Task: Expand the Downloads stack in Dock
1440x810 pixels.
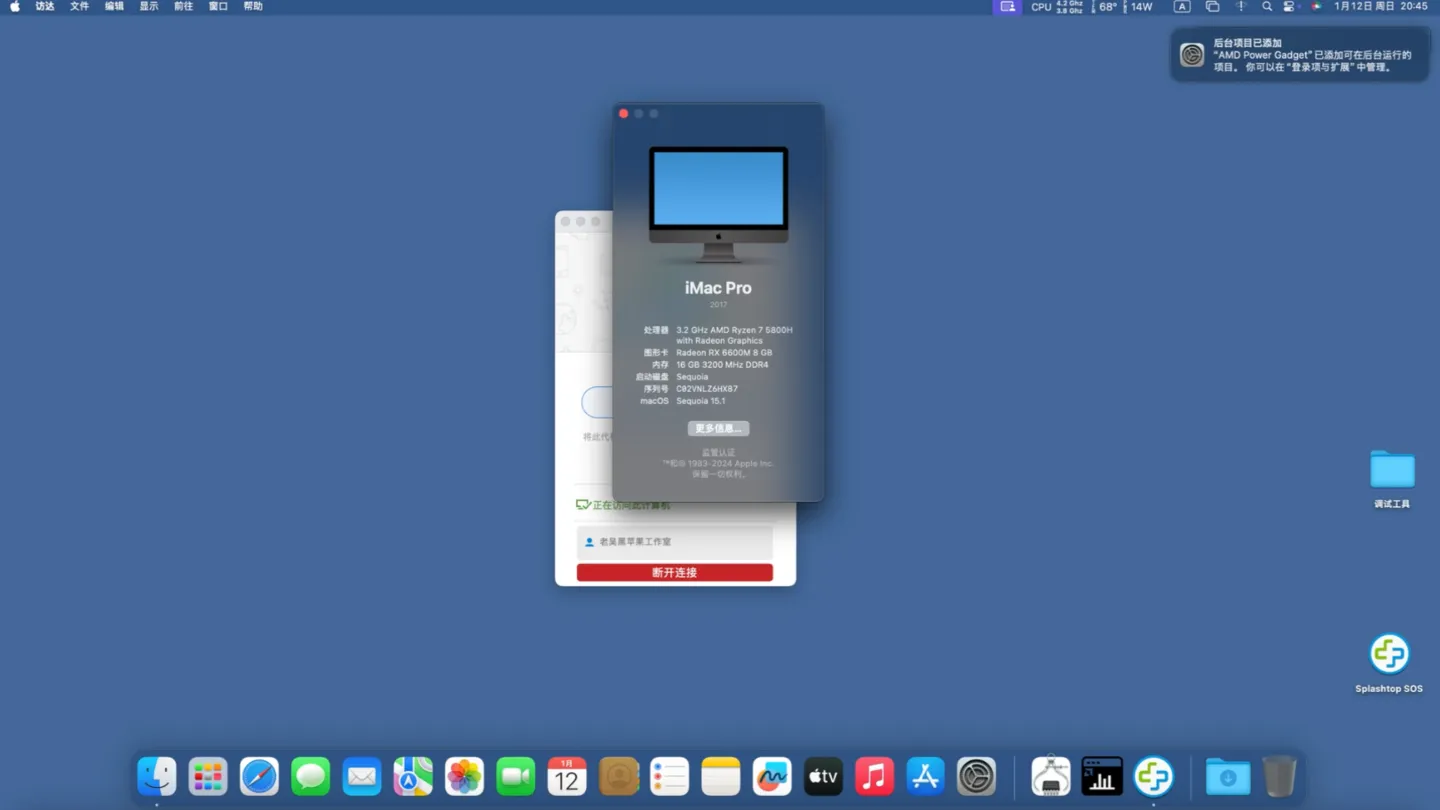Action: (1227, 777)
